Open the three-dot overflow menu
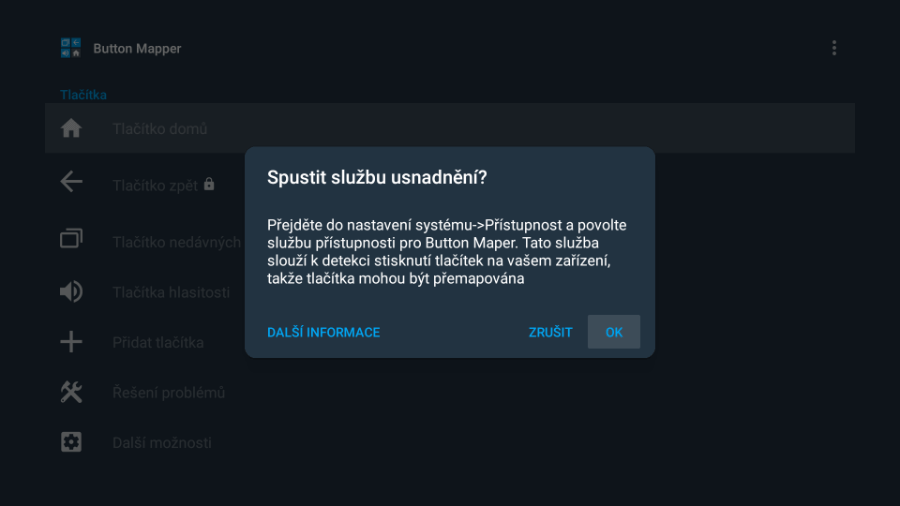Viewport: 900px width, 506px height. tap(834, 48)
